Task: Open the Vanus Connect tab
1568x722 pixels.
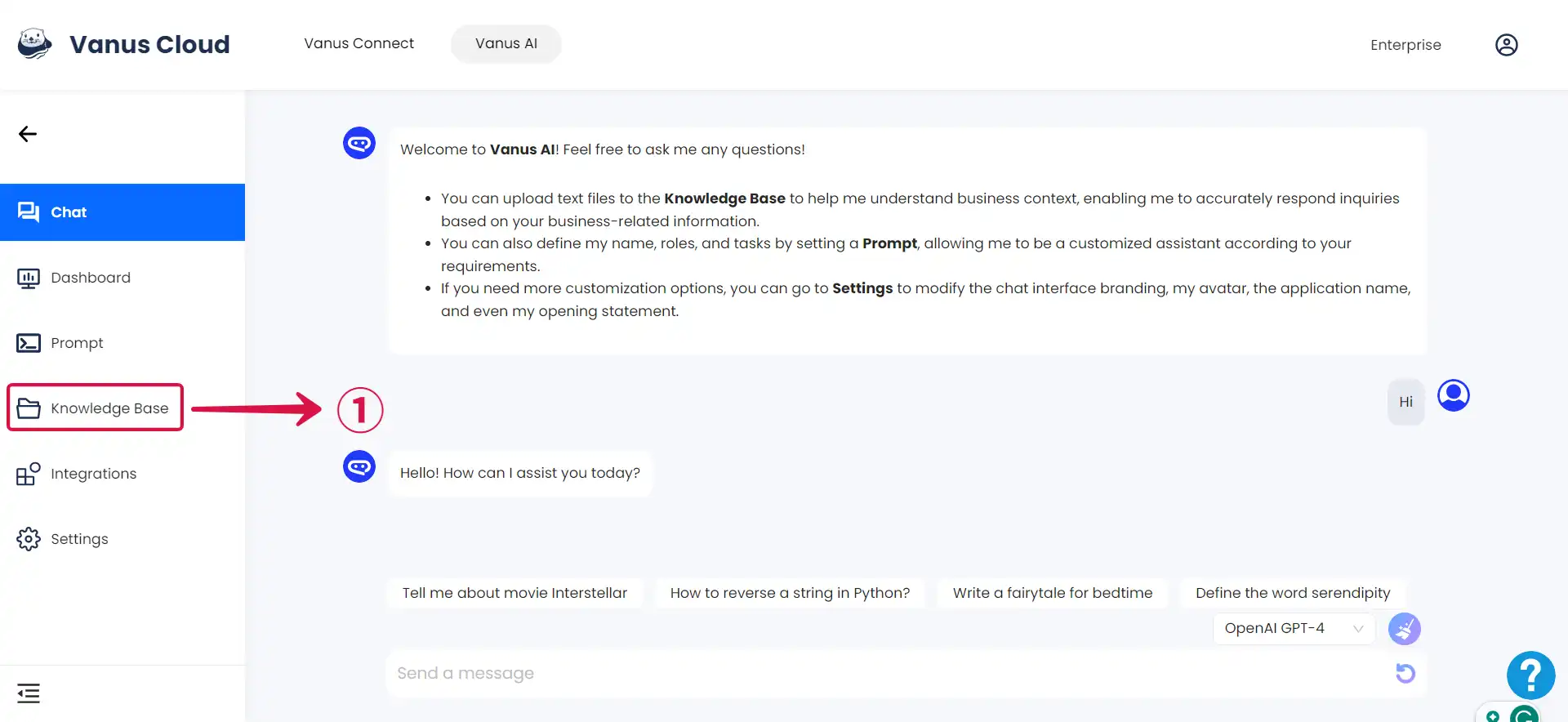Action: (359, 43)
